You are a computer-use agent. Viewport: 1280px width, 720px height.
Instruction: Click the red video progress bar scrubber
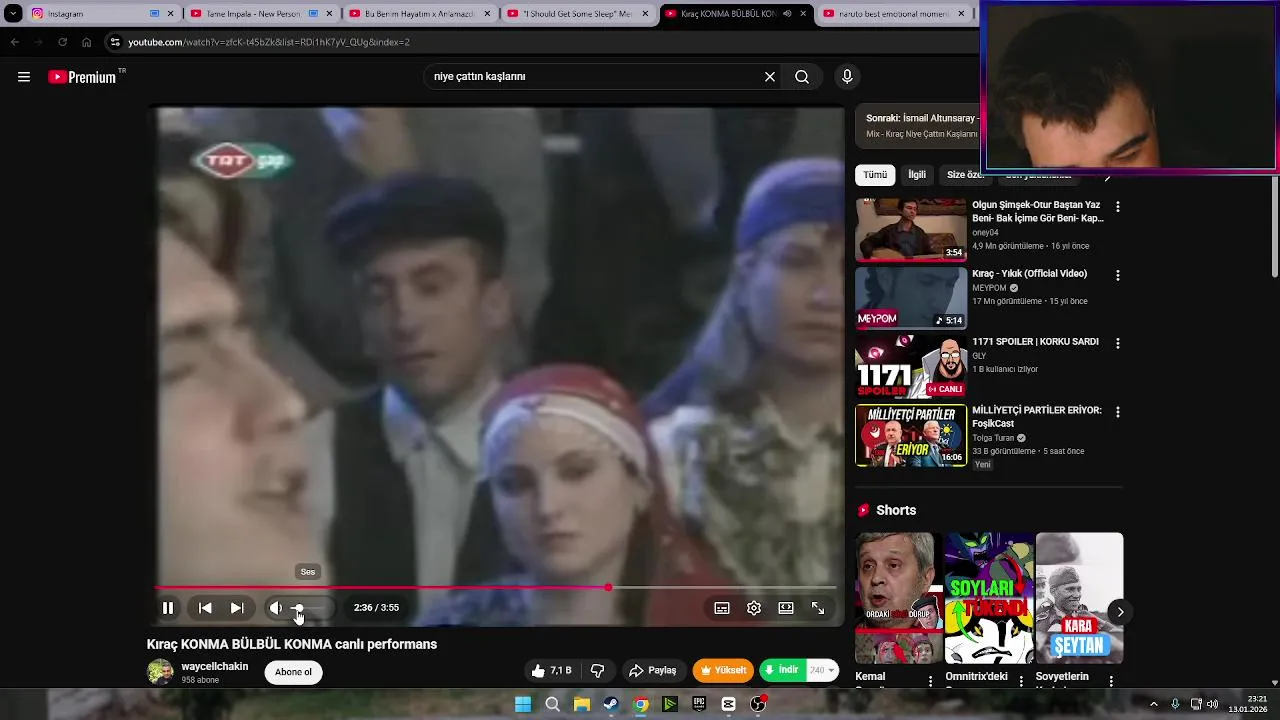pos(608,587)
